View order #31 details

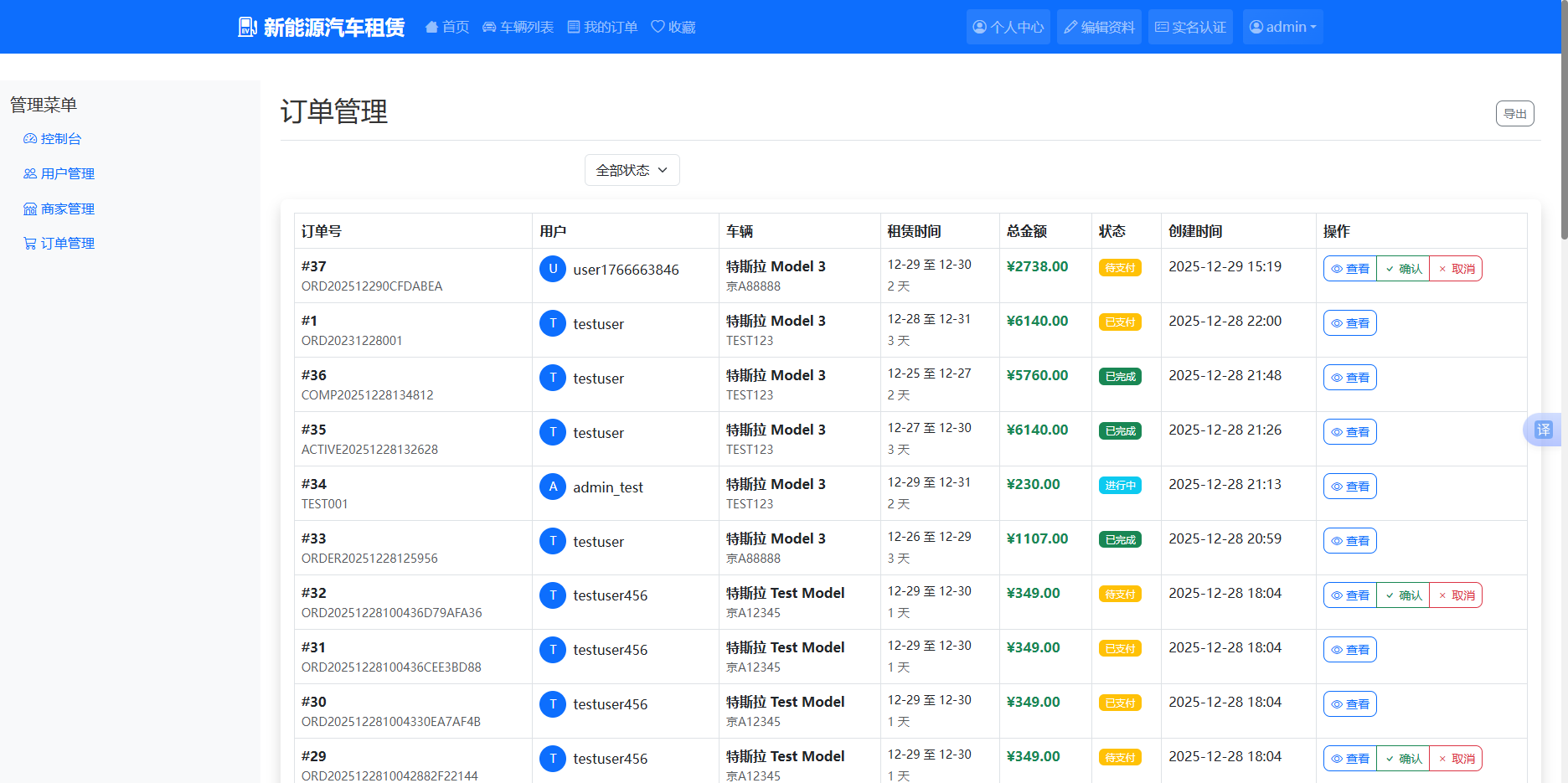(1350, 650)
